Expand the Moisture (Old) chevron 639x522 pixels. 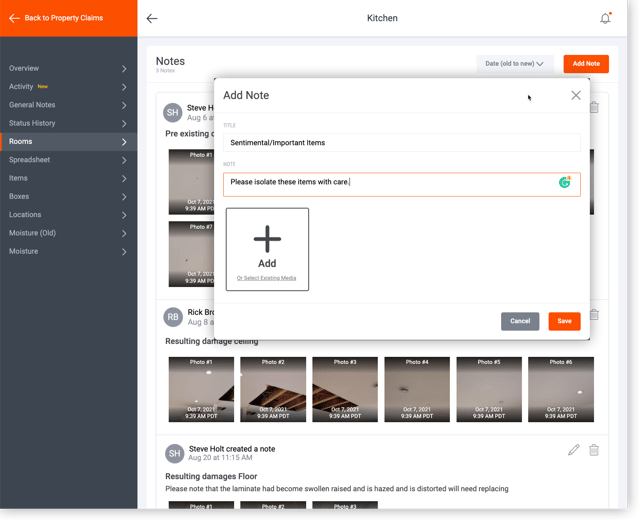[x=124, y=233]
